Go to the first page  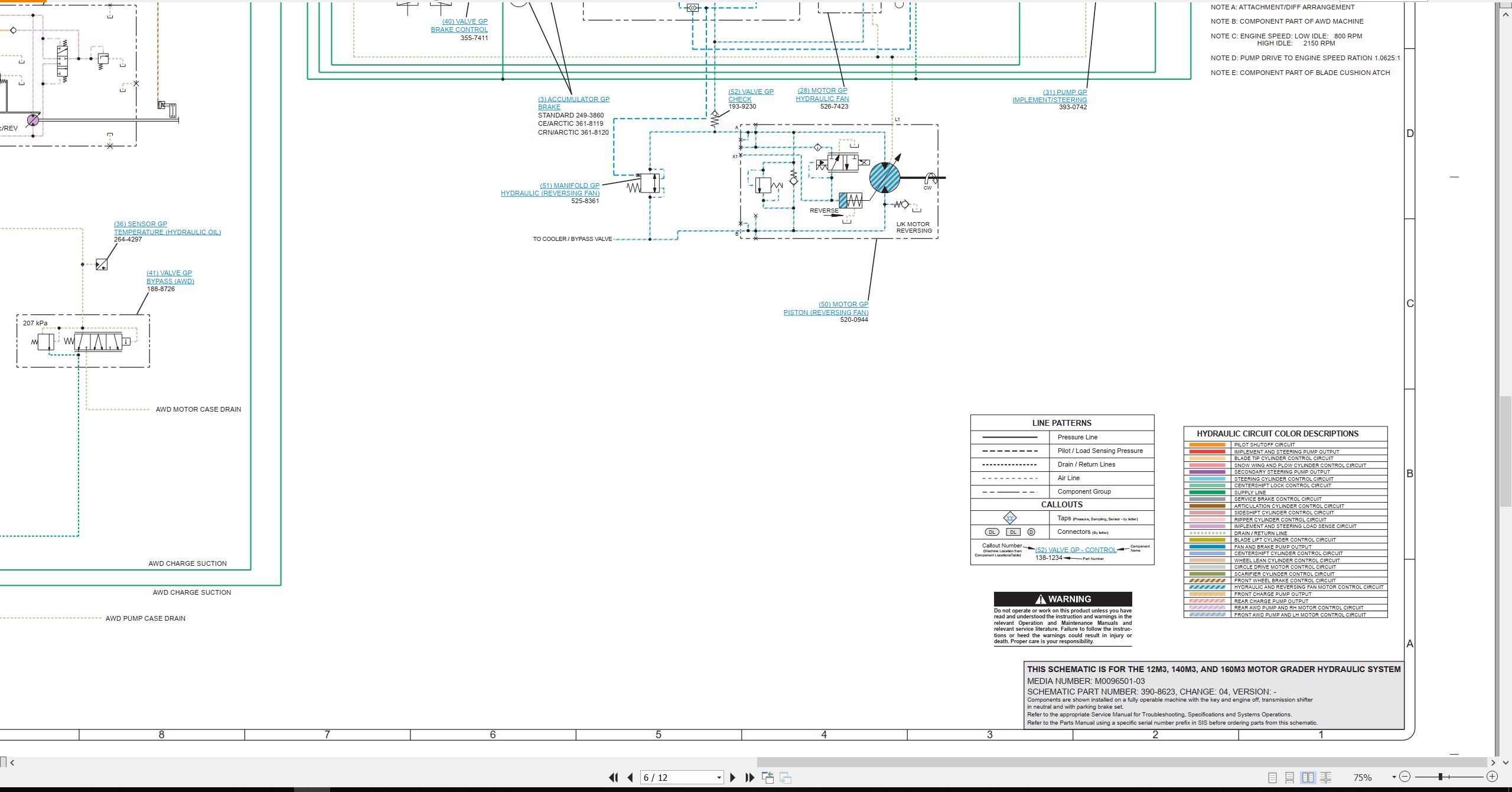tap(613, 778)
